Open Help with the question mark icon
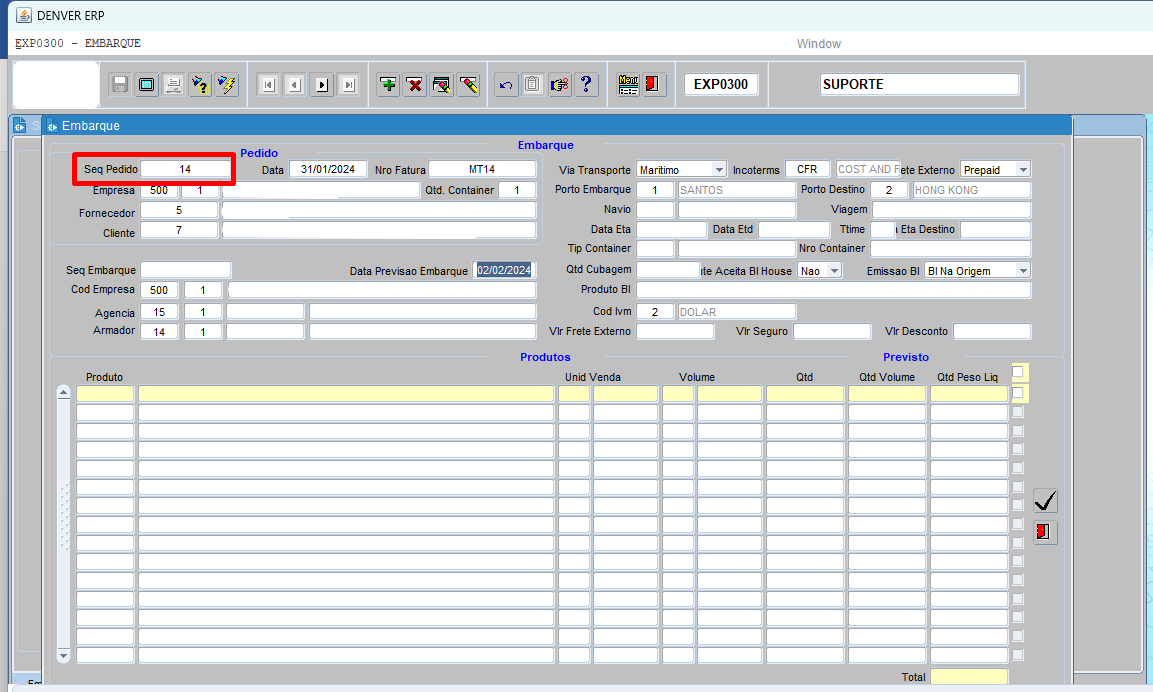Screen dimensions: 1153x692 coord(586,85)
